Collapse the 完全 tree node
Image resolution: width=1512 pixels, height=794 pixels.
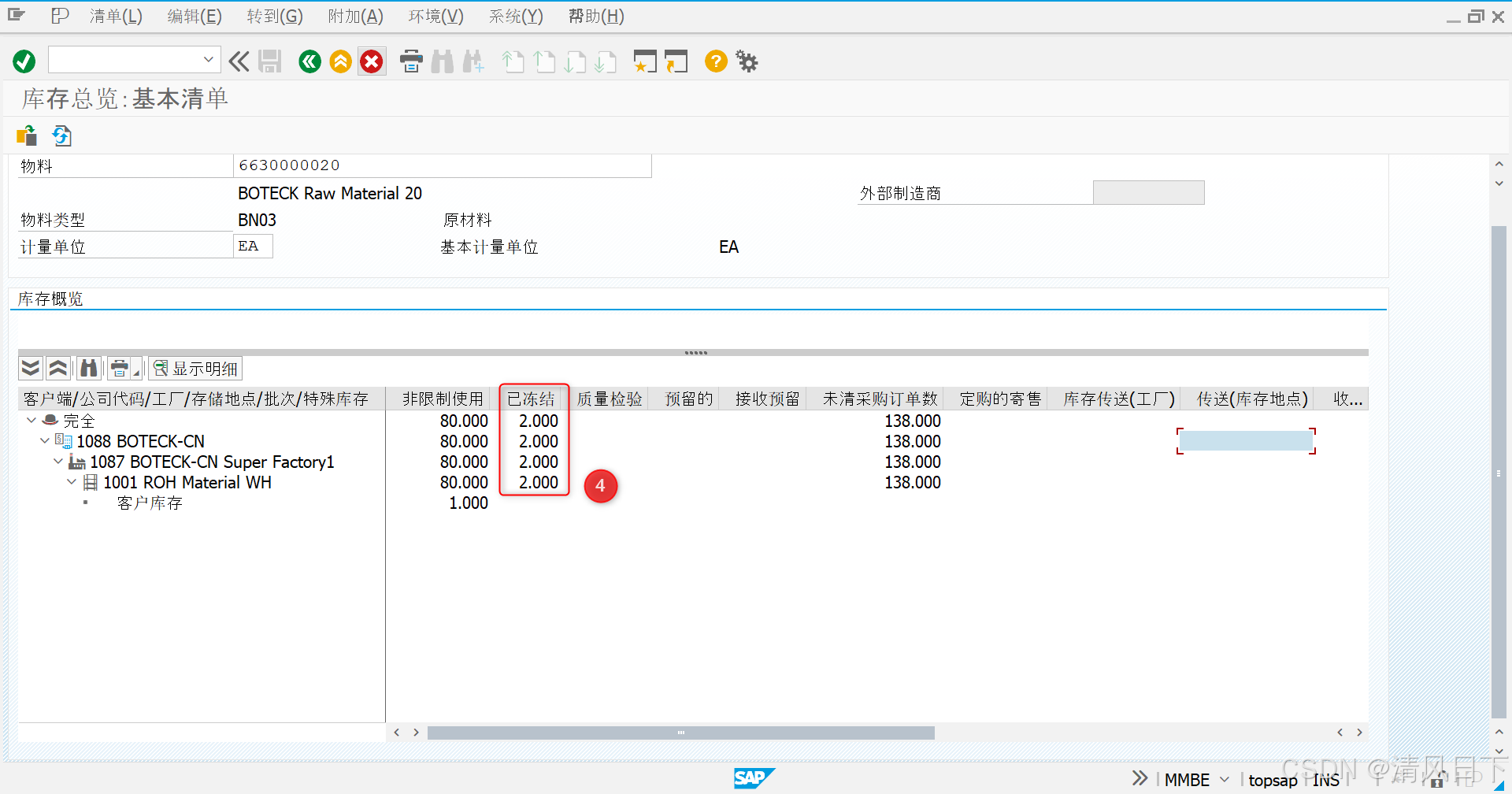click(30, 421)
